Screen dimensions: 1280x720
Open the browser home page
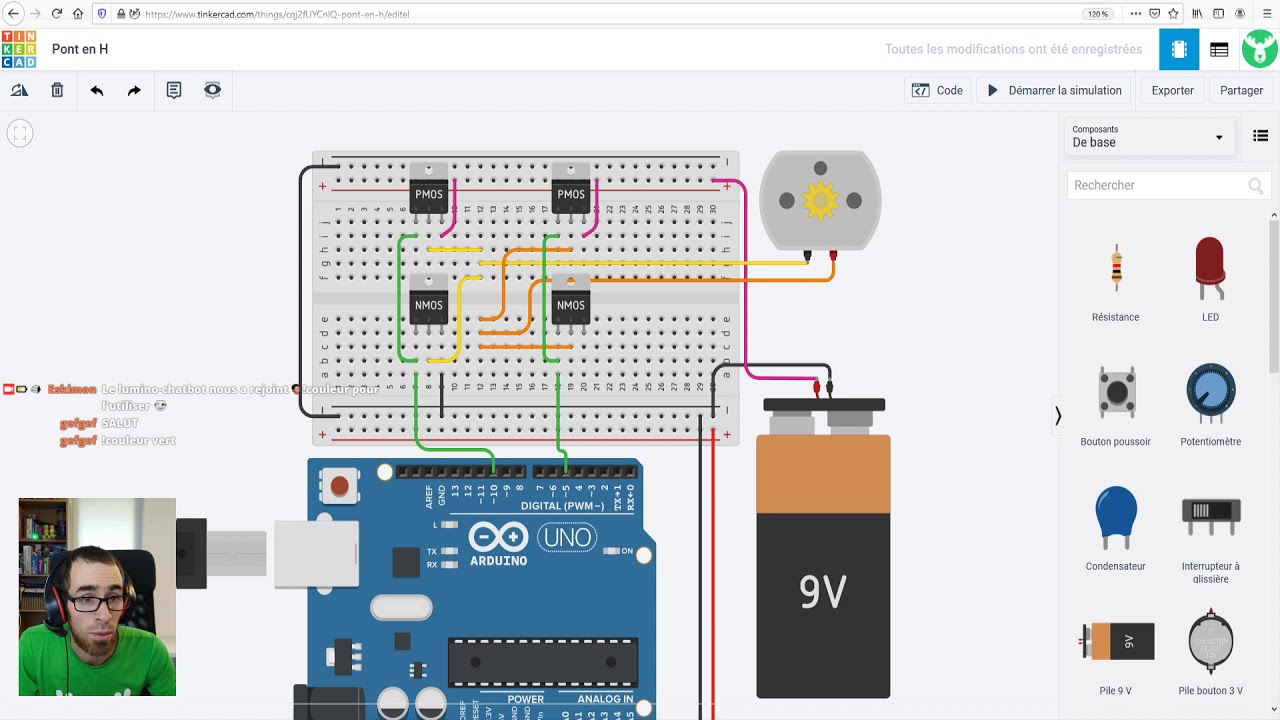[78, 14]
